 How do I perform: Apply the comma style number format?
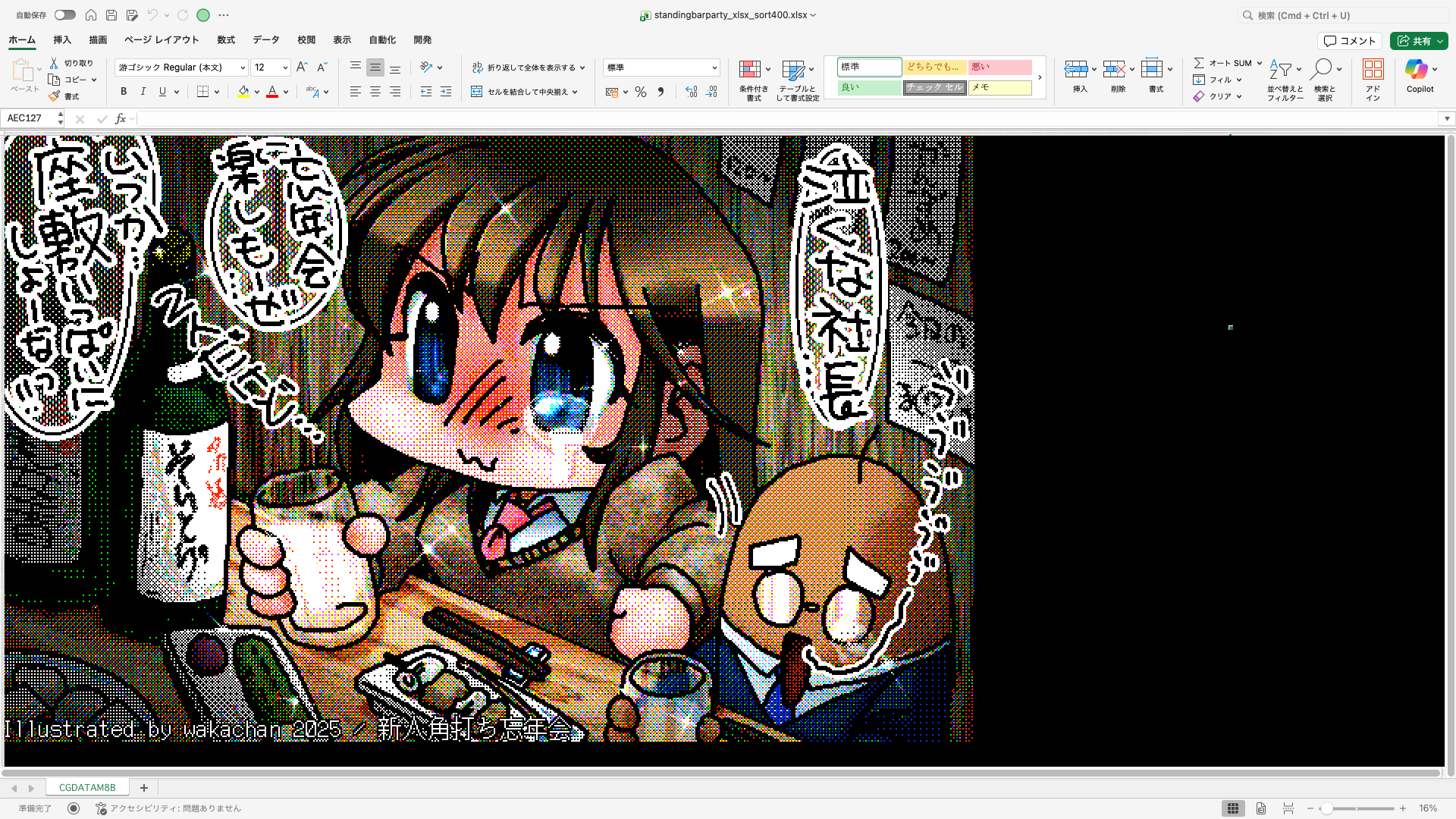click(661, 92)
